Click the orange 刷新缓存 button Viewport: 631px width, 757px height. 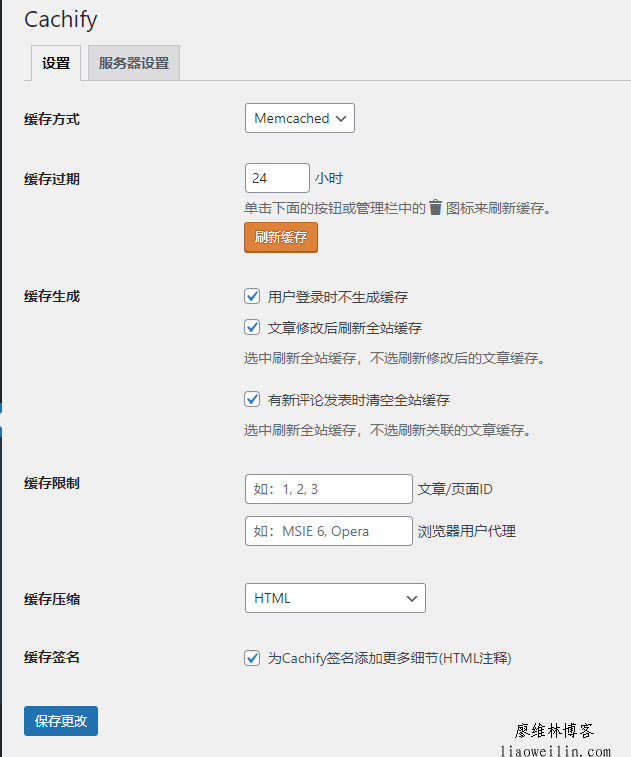(281, 237)
